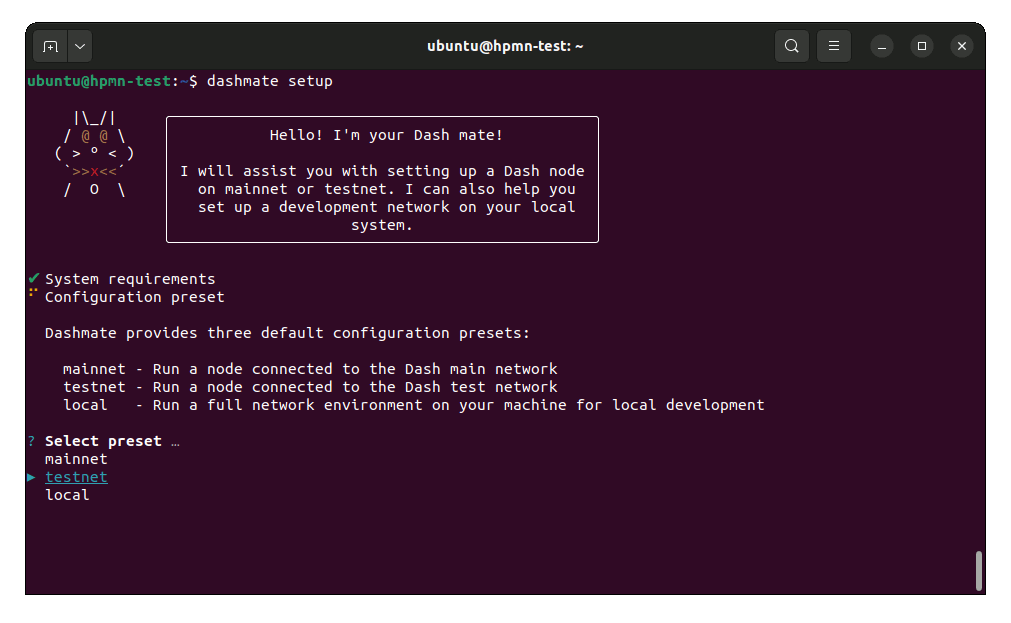Click the dashmate setup command text

[x=269, y=81]
